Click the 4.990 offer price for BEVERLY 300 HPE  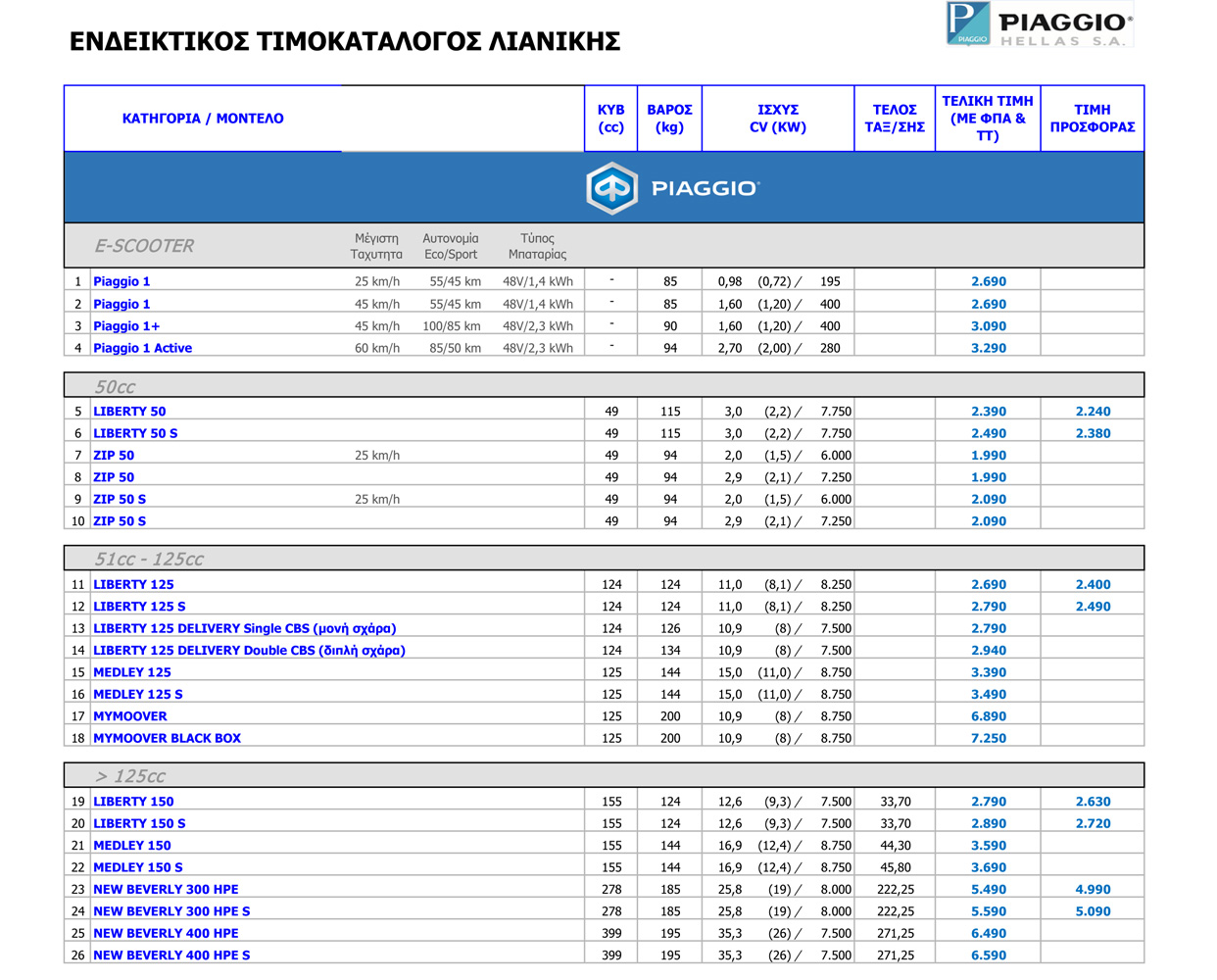click(x=1094, y=890)
